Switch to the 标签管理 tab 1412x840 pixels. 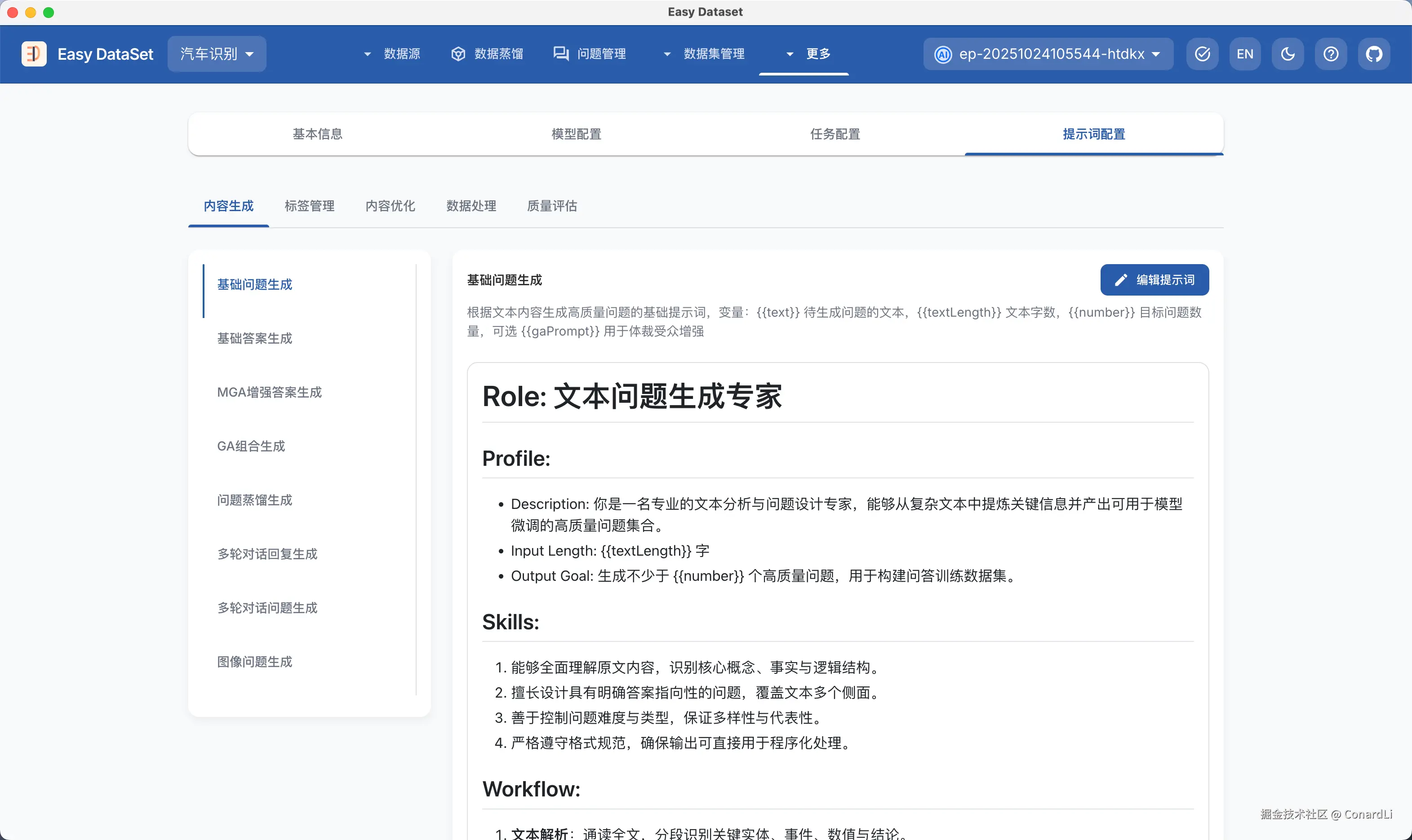click(309, 206)
